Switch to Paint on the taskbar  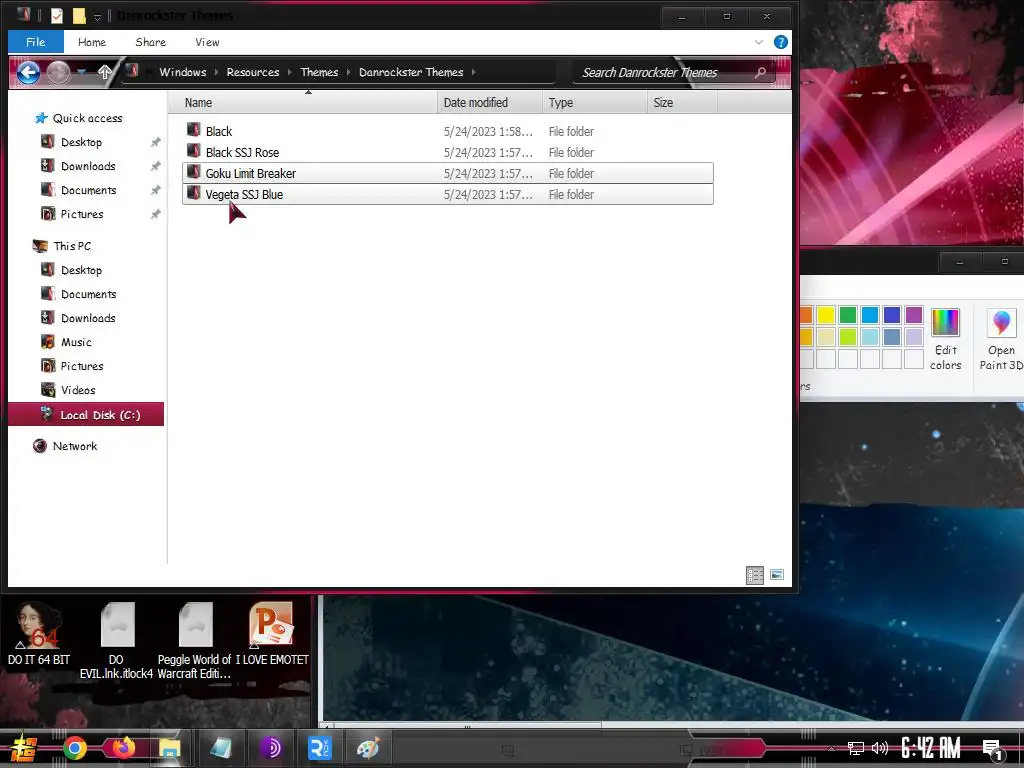pyautogui.click(x=368, y=748)
